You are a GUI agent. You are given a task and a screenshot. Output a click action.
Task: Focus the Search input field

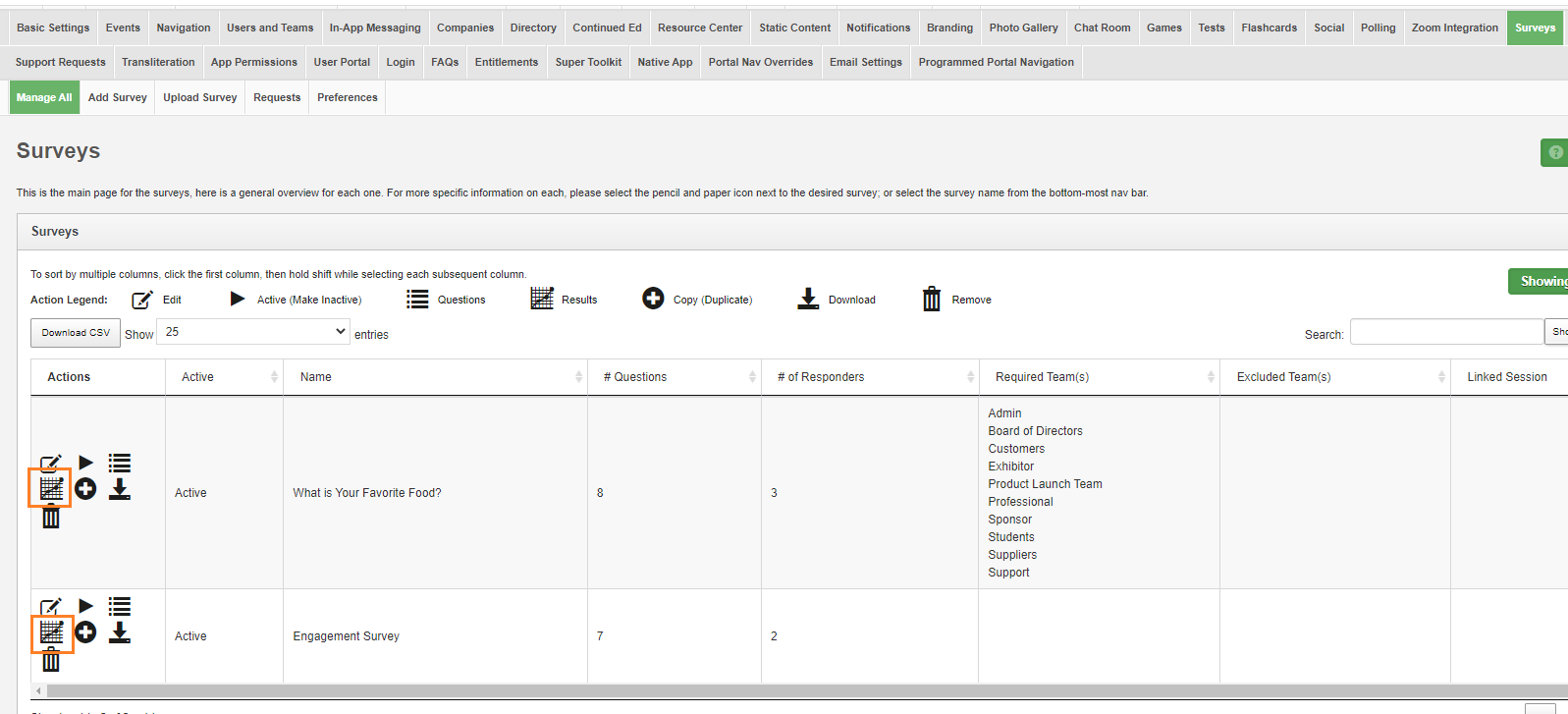point(1445,332)
